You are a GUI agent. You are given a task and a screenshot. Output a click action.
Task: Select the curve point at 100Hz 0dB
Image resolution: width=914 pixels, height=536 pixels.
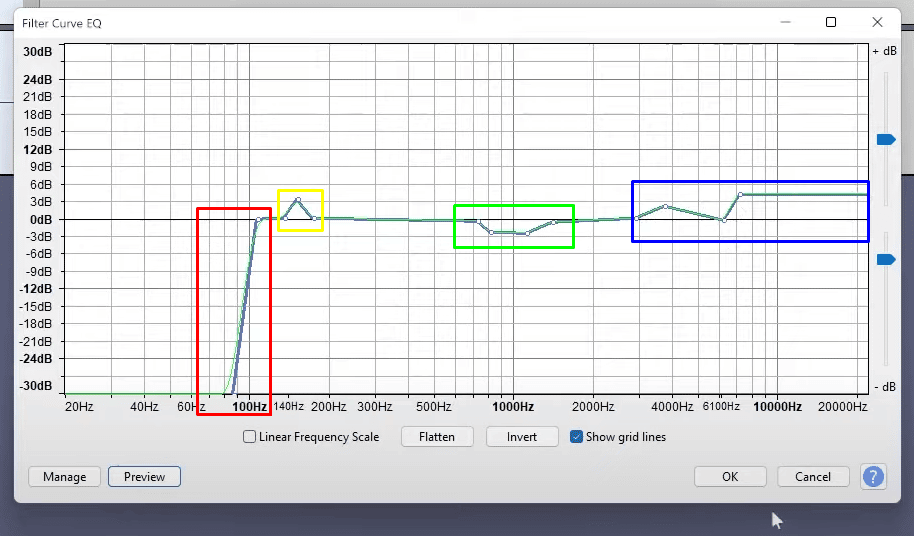coord(258,220)
